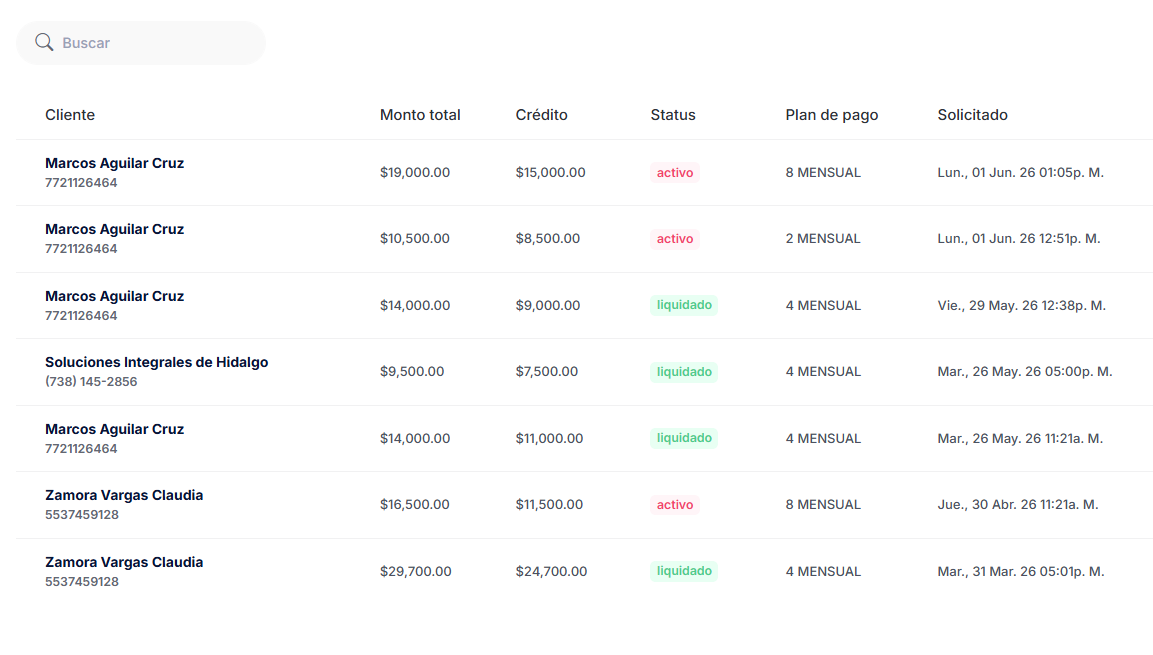
Task: Click the 2 MENSUAL payment plan
Action: (x=823, y=239)
